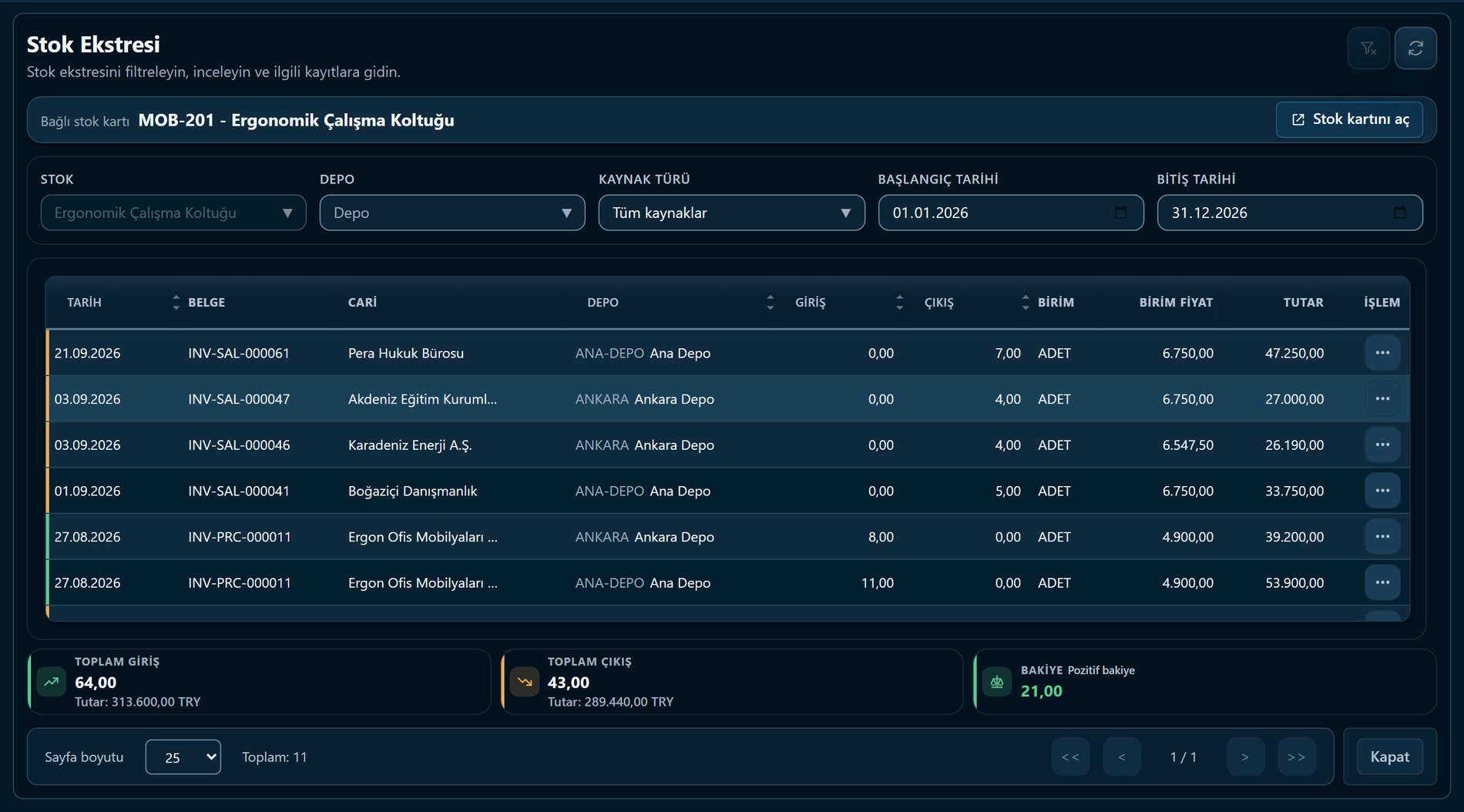Open actions menu for INV-SAL-000046 row
Image resolution: width=1464 pixels, height=812 pixels.
point(1382,445)
